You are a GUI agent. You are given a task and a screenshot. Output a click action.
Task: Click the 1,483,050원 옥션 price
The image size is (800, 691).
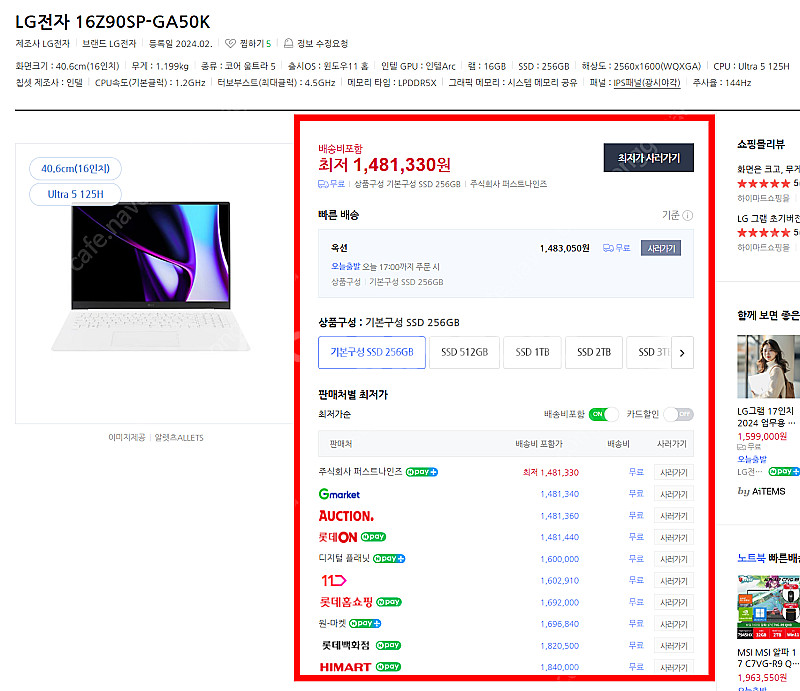point(565,249)
